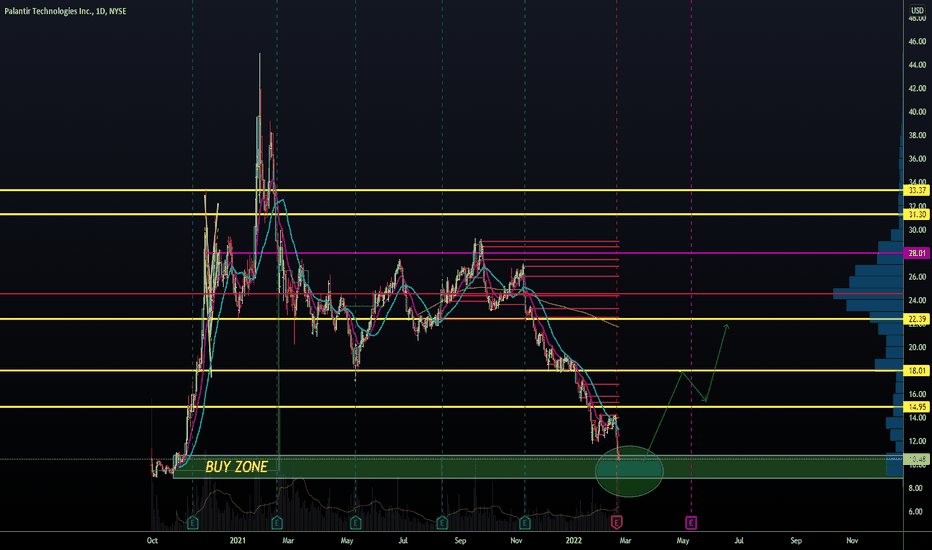Viewport: 932px width, 550px height.
Task: Click the teal E marker between Jul and Sep 2021
Action: (442, 523)
